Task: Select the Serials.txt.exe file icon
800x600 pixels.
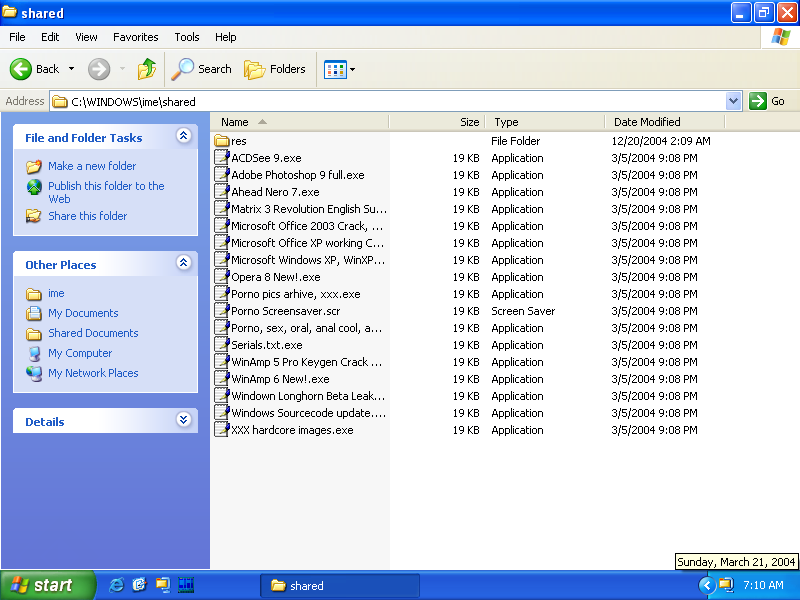Action: pos(222,345)
